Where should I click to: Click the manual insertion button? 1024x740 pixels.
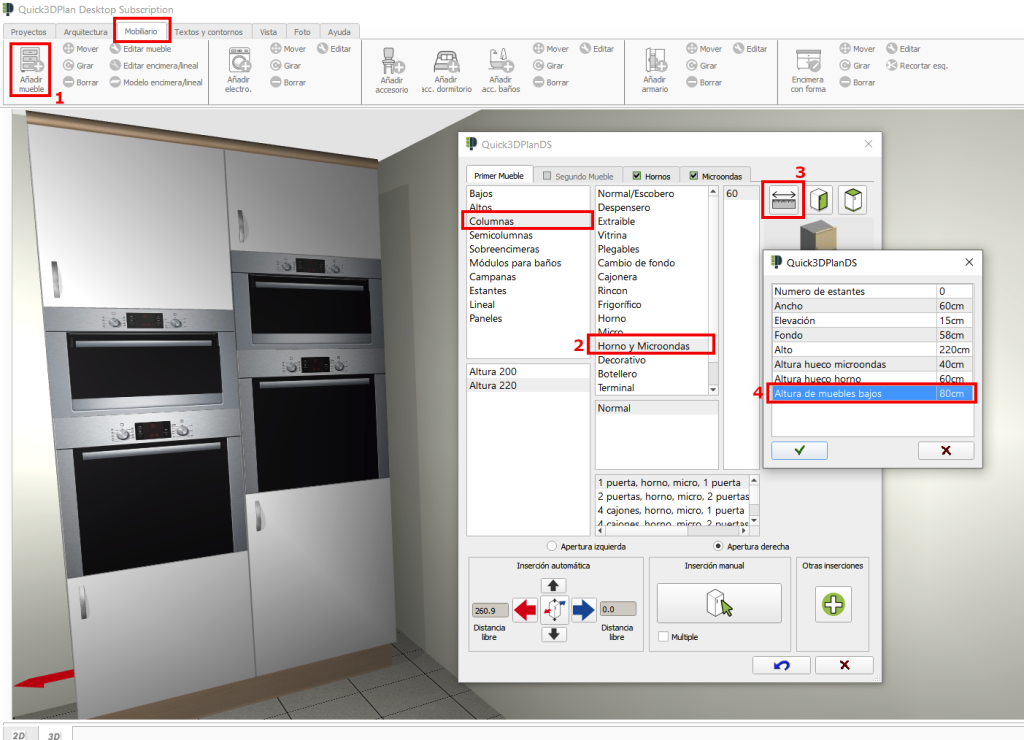click(718, 603)
